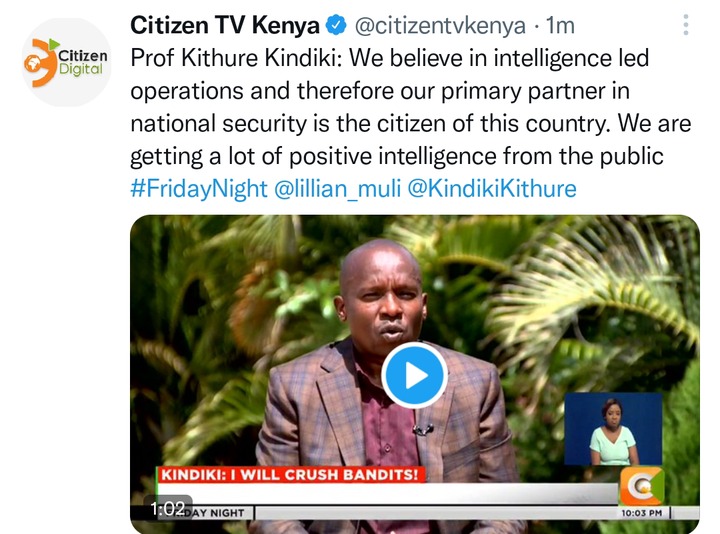This screenshot has width=720, height=534.
Task: Open the tweet's three-dot more menu
Action: (x=686, y=25)
